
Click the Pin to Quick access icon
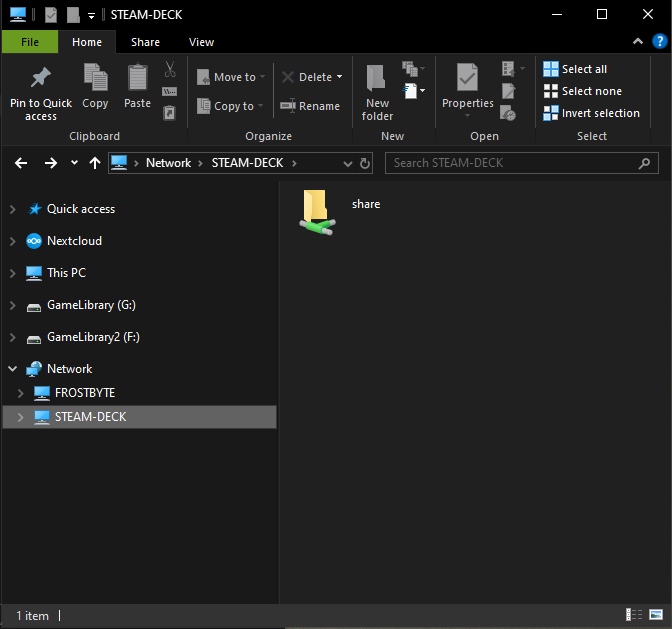click(x=40, y=80)
